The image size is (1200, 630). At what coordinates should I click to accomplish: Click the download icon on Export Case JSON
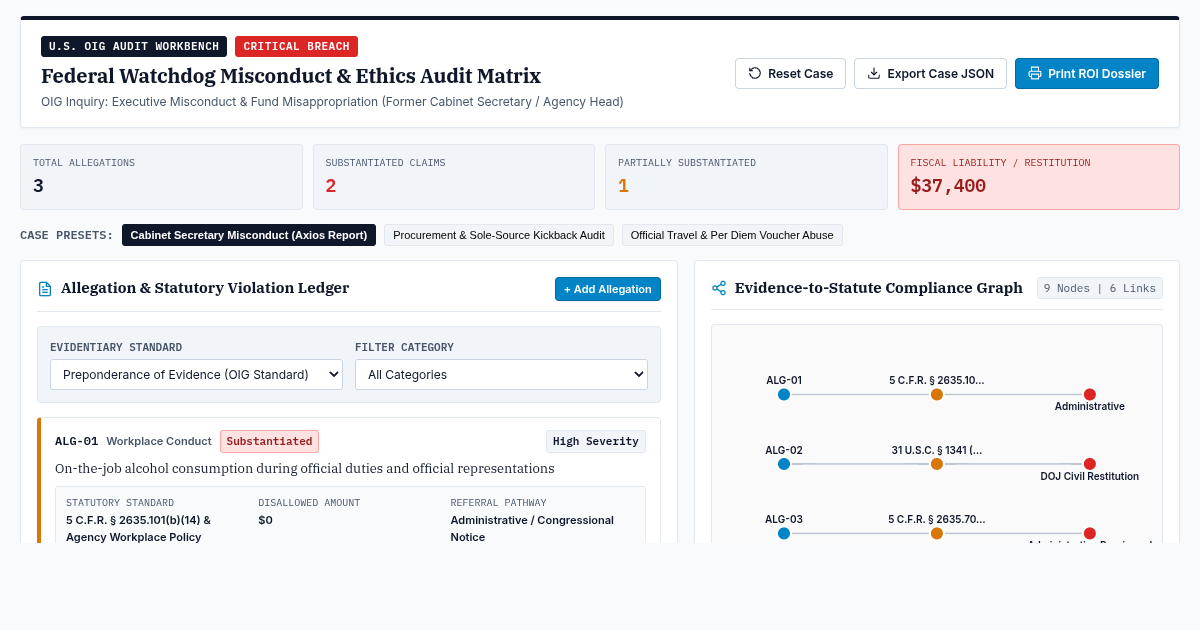click(874, 73)
